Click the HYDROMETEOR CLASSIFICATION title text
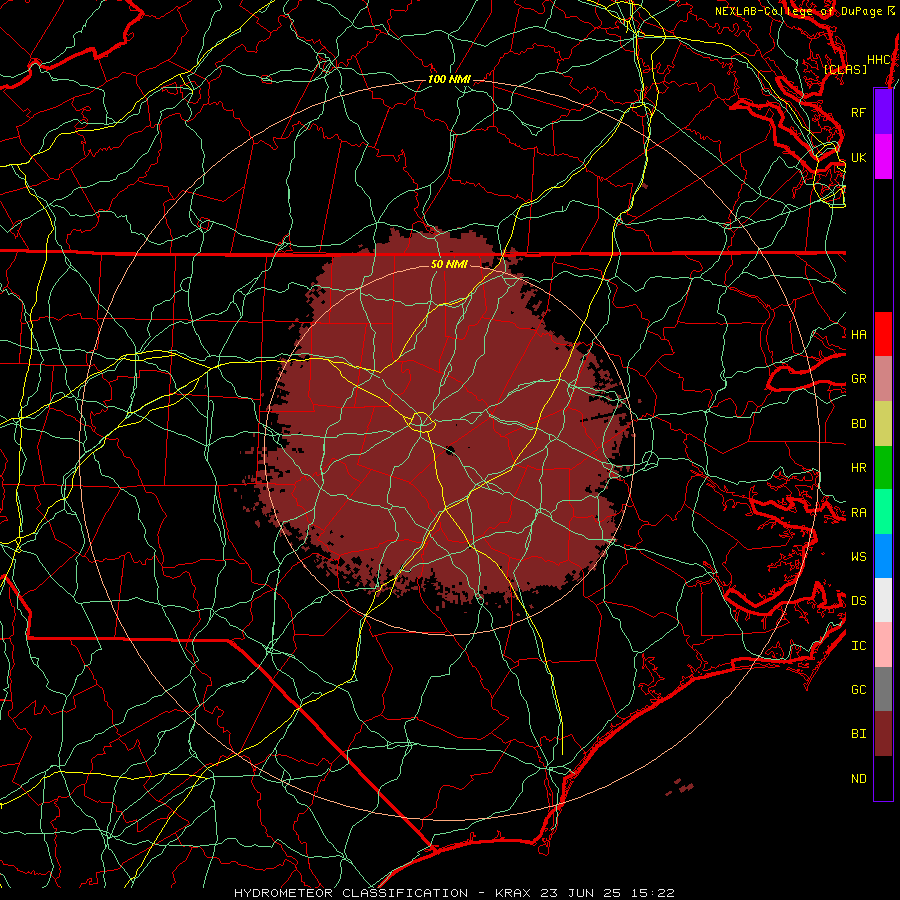Viewport: 900px width, 900px height. (x=351, y=893)
